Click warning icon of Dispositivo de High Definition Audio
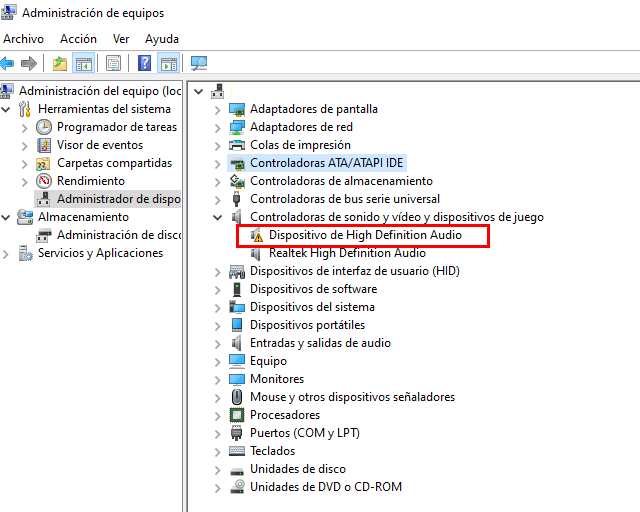Image resolution: width=640 pixels, height=512 pixels. pyautogui.click(x=256, y=235)
